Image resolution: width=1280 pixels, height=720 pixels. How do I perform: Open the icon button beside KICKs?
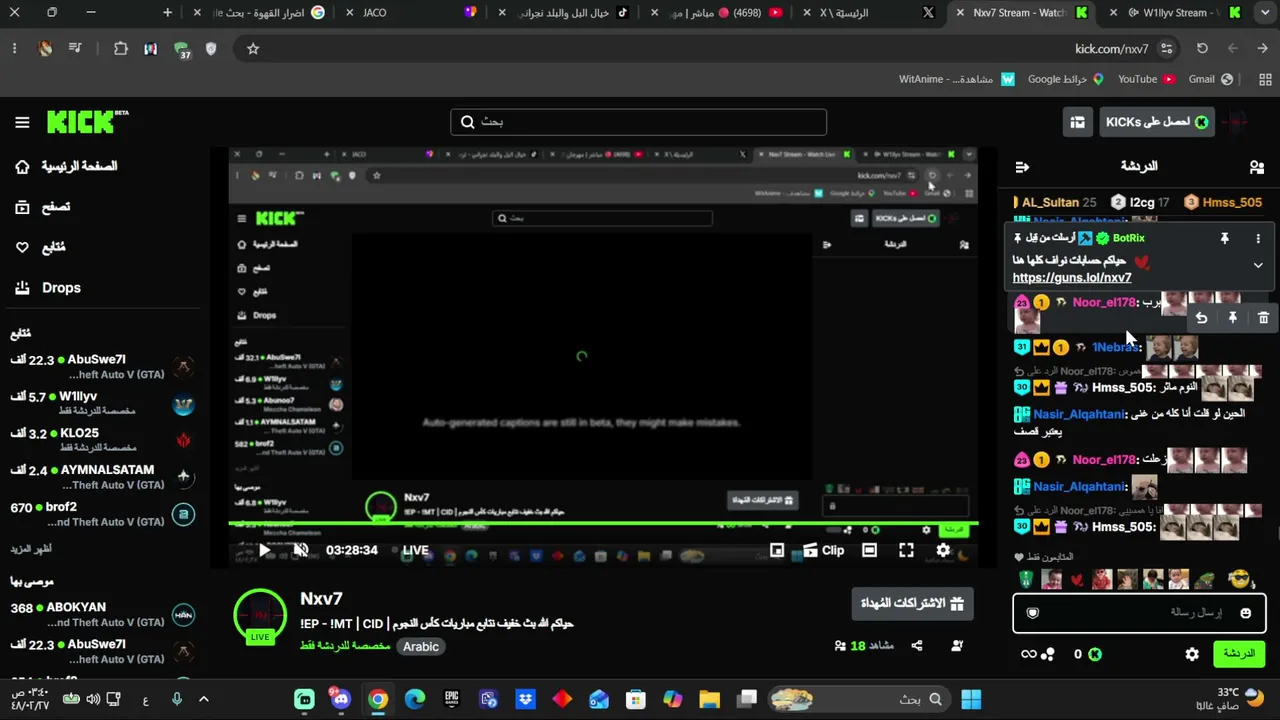[1077, 122]
